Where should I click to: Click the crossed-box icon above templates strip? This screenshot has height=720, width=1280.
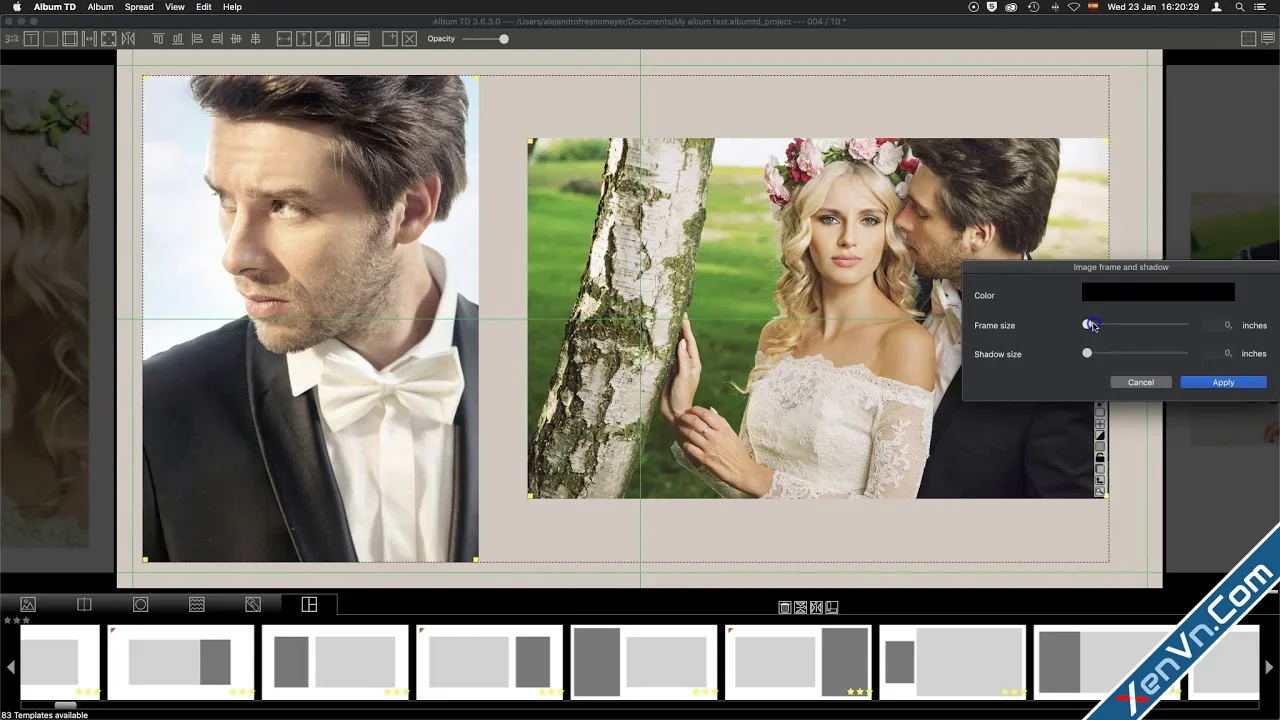click(x=800, y=607)
